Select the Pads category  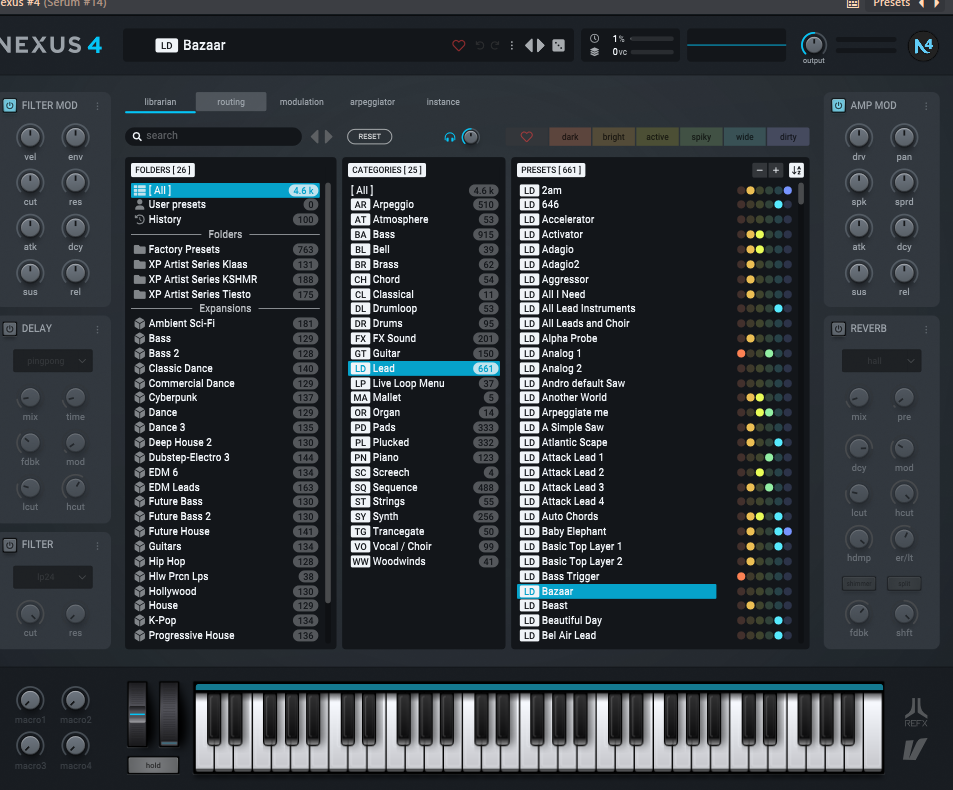pos(424,428)
